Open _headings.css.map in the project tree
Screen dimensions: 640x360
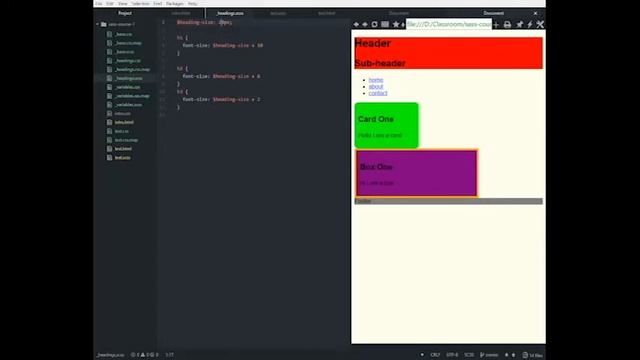132,69
